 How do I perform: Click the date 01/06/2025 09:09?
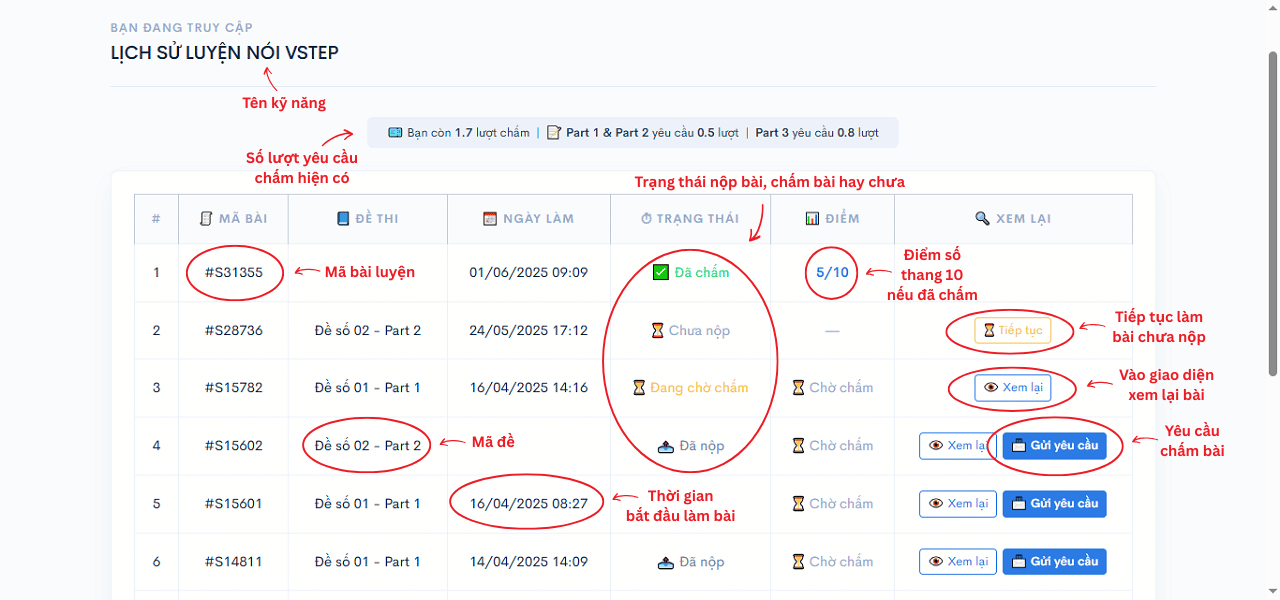528,272
